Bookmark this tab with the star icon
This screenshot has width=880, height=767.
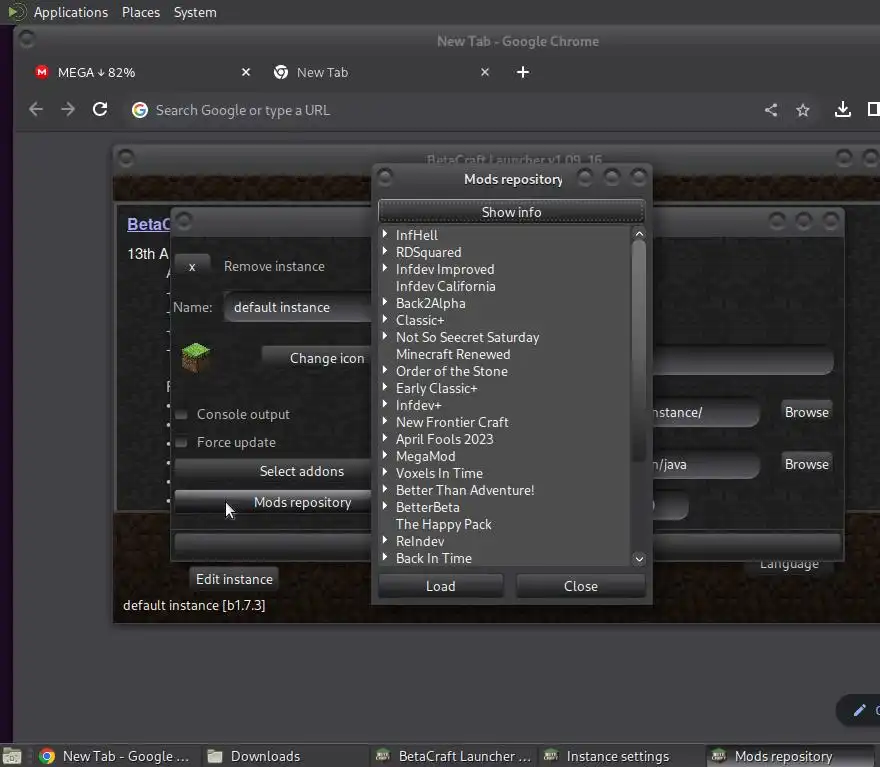[803, 110]
